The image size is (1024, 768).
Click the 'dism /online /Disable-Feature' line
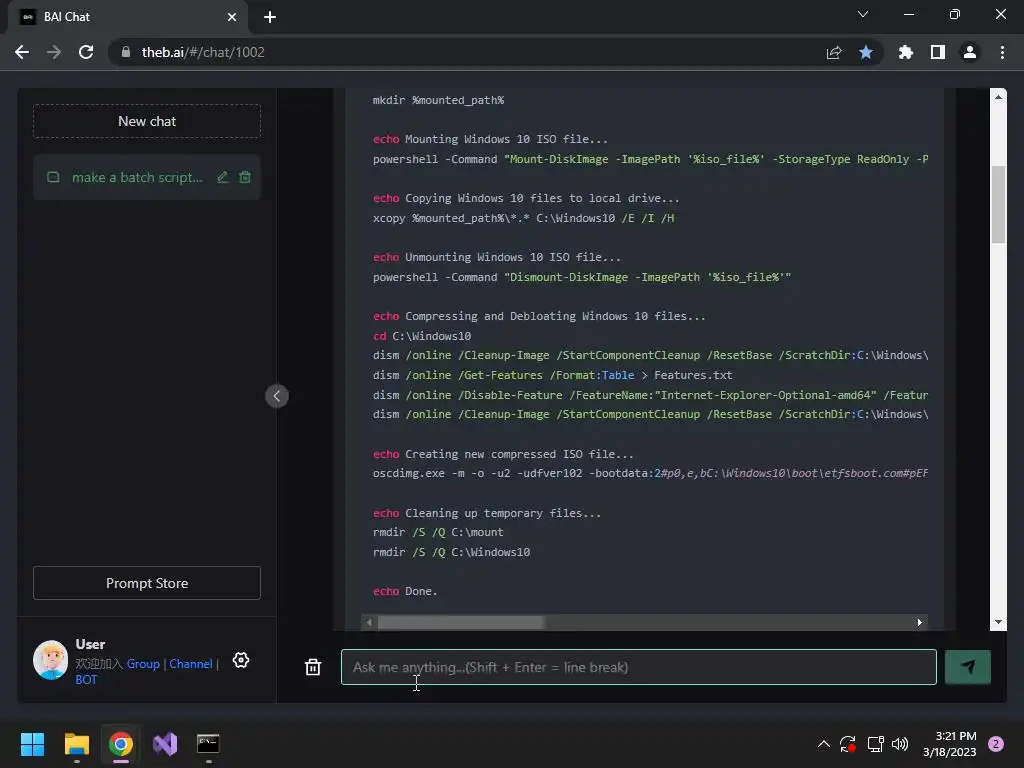(x=650, y=394)
